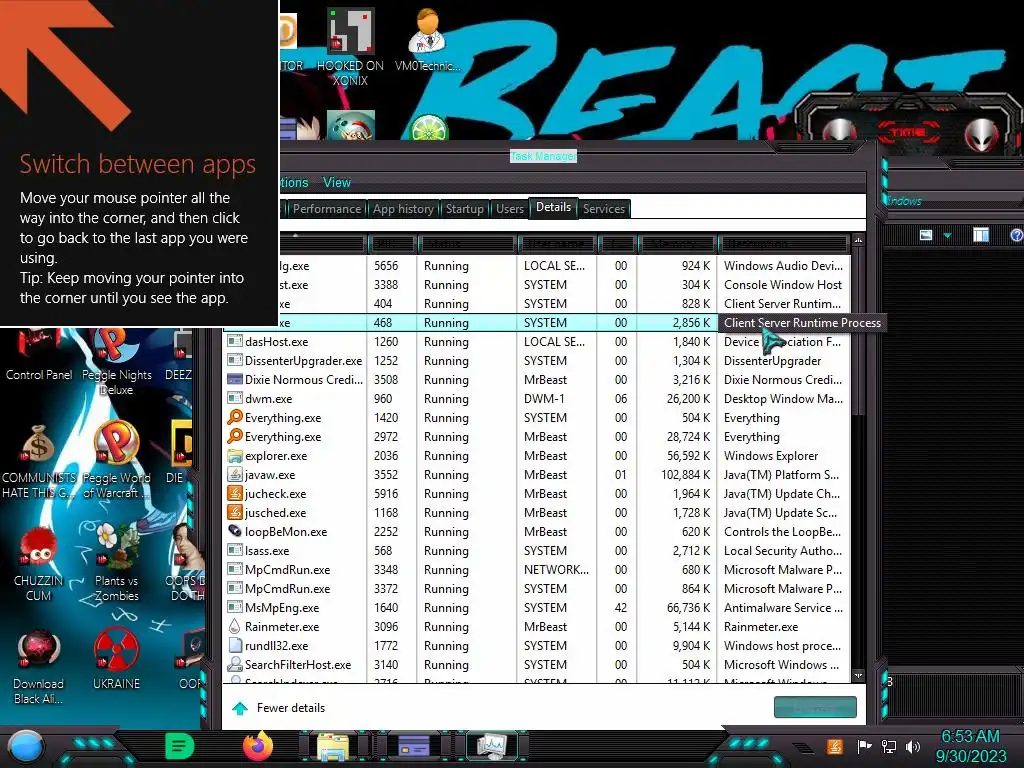Switch to the Startup tab
The image size is (1024, 768).
tap(464, 208)
